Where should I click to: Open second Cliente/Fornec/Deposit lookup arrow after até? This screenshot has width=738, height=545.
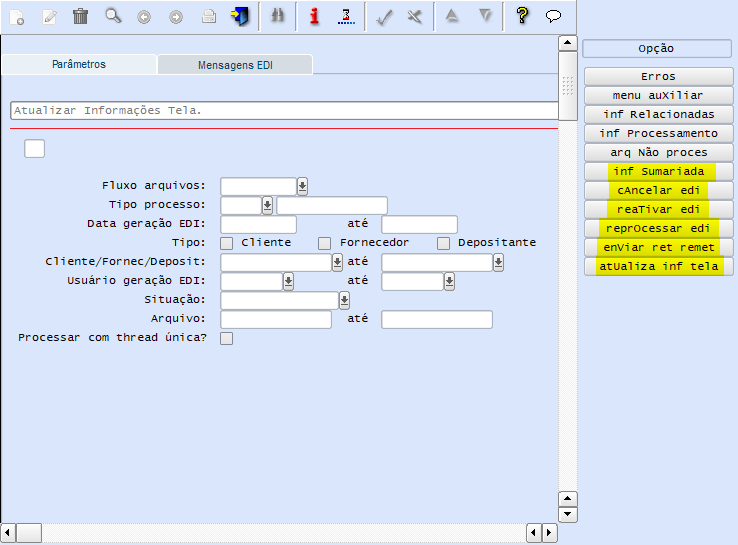tap(498, 262)
